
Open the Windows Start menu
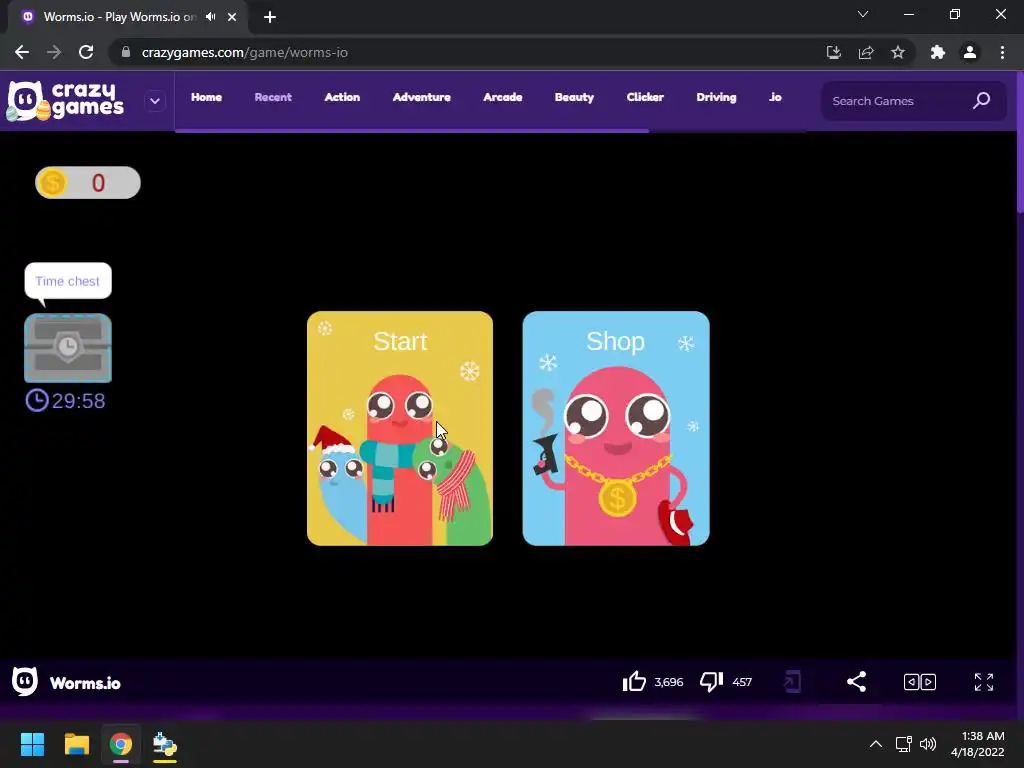point(32,744)
